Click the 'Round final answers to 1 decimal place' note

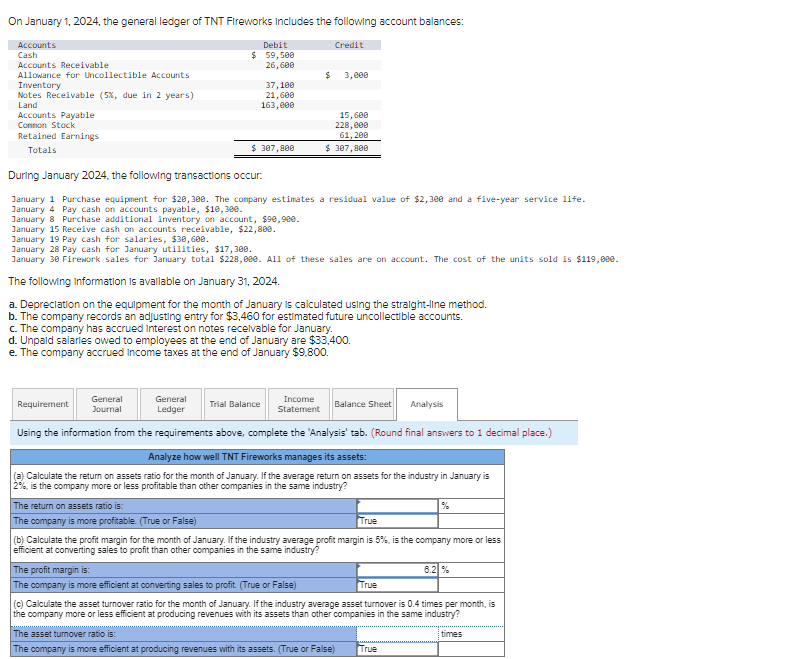point(461,432)
